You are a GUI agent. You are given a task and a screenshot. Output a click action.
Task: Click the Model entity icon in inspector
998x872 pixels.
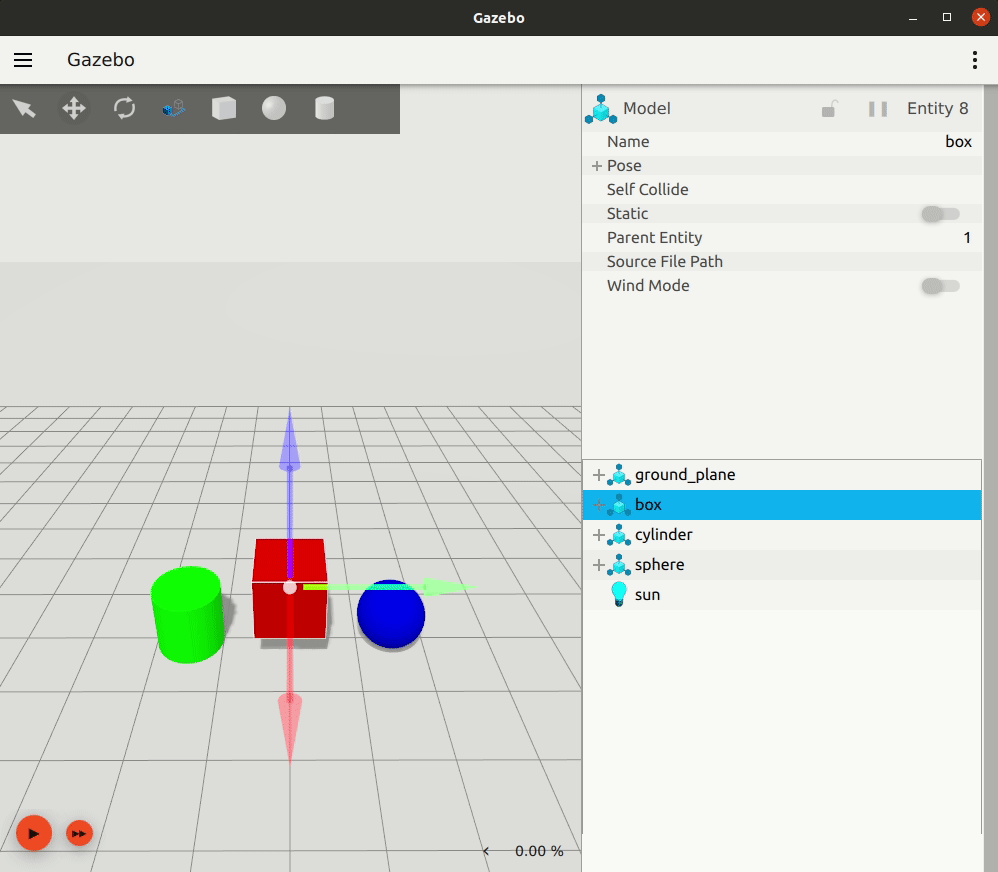pos(601,109)
